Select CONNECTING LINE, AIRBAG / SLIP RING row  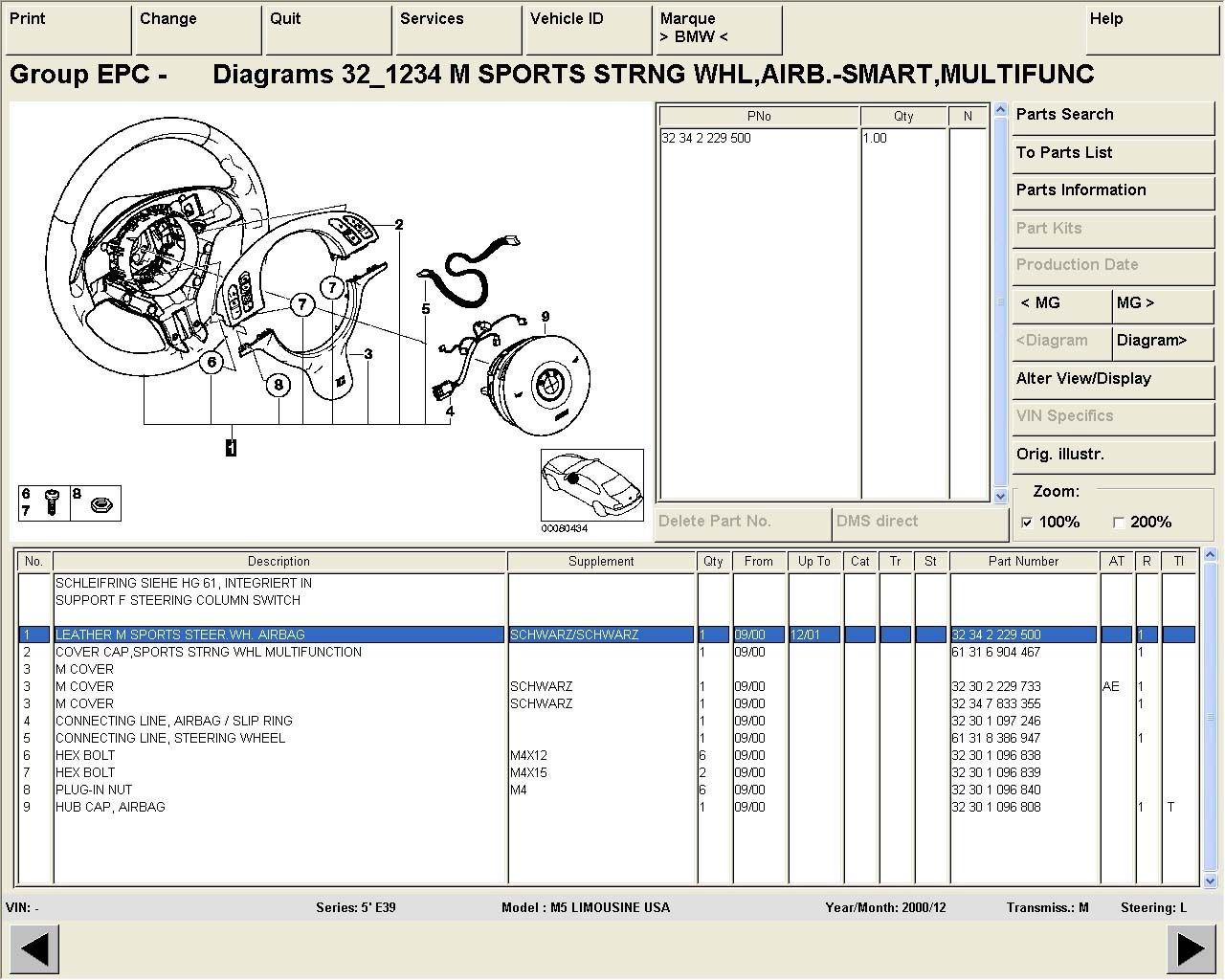[607, 721]
